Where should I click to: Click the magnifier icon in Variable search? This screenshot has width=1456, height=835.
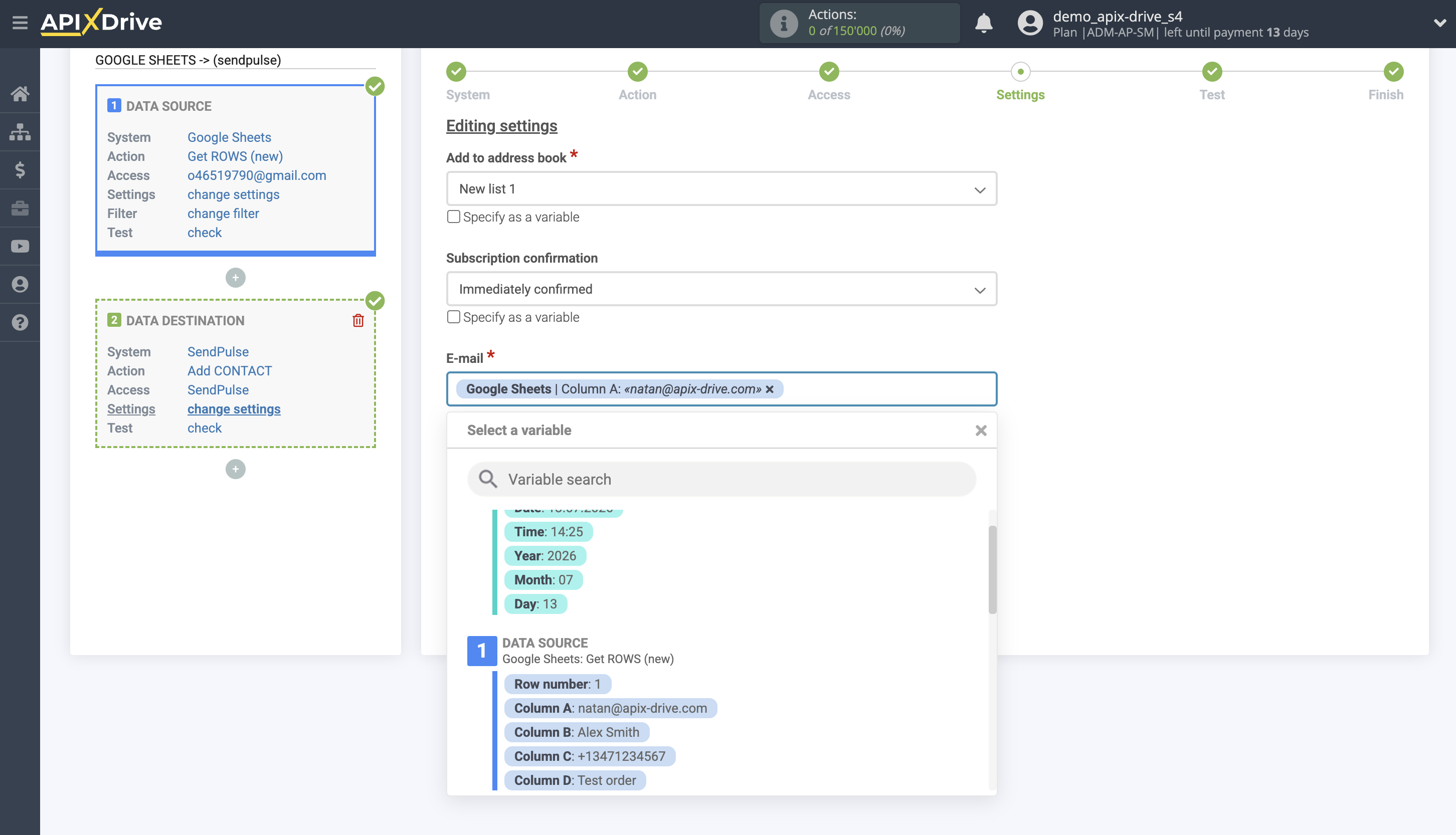[x=488, y=479]
